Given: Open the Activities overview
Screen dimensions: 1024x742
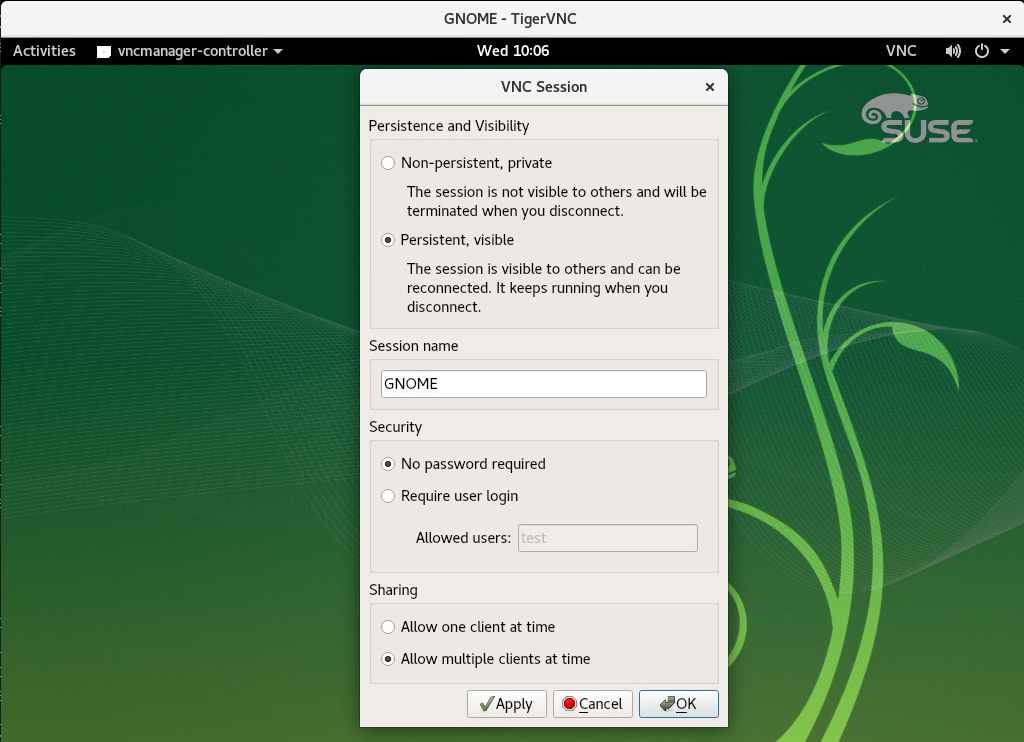Looking at the screenshot, I should pos(44,51).
